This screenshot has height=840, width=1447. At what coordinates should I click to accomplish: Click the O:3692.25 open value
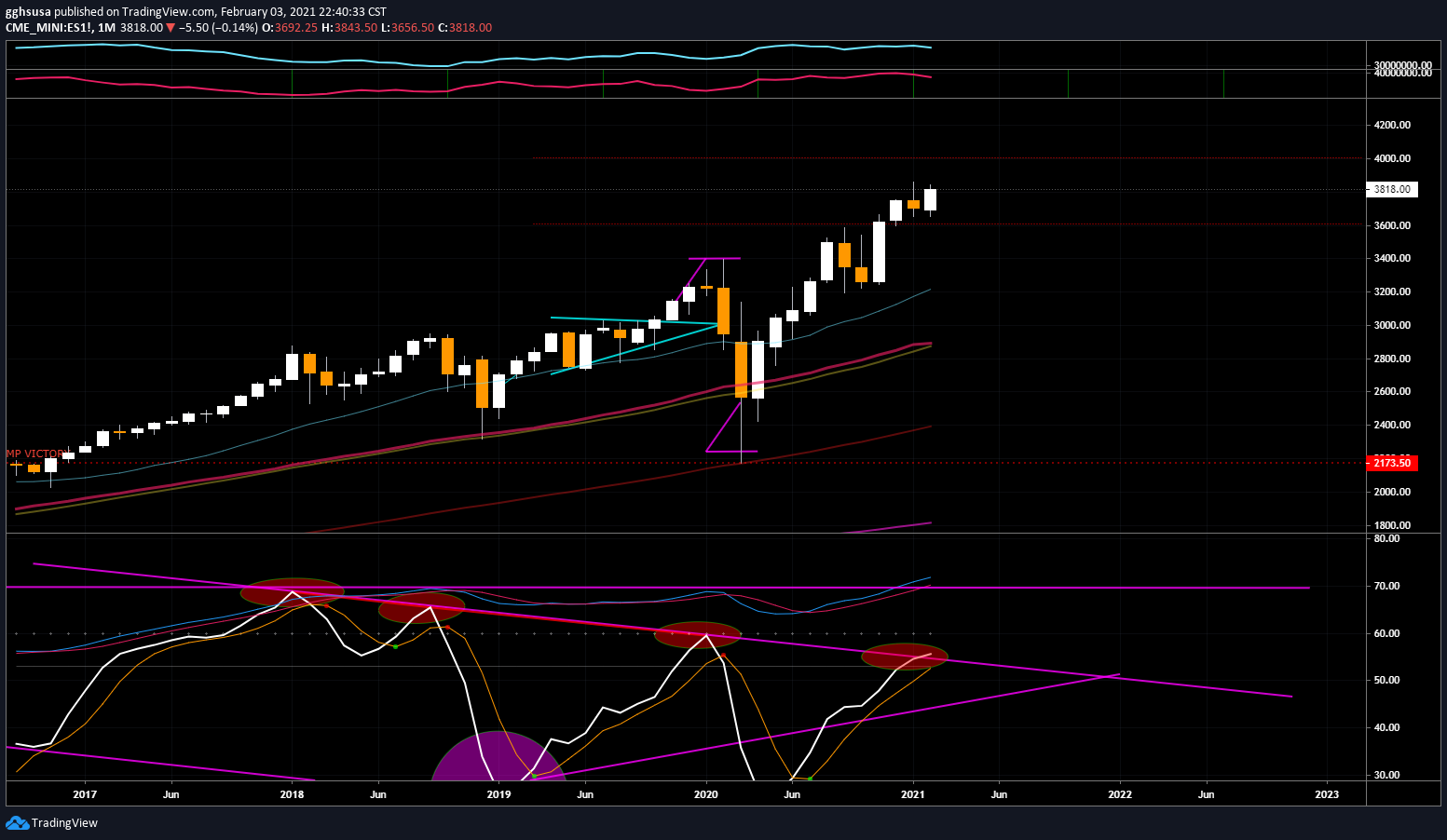(x=290, y=28)
